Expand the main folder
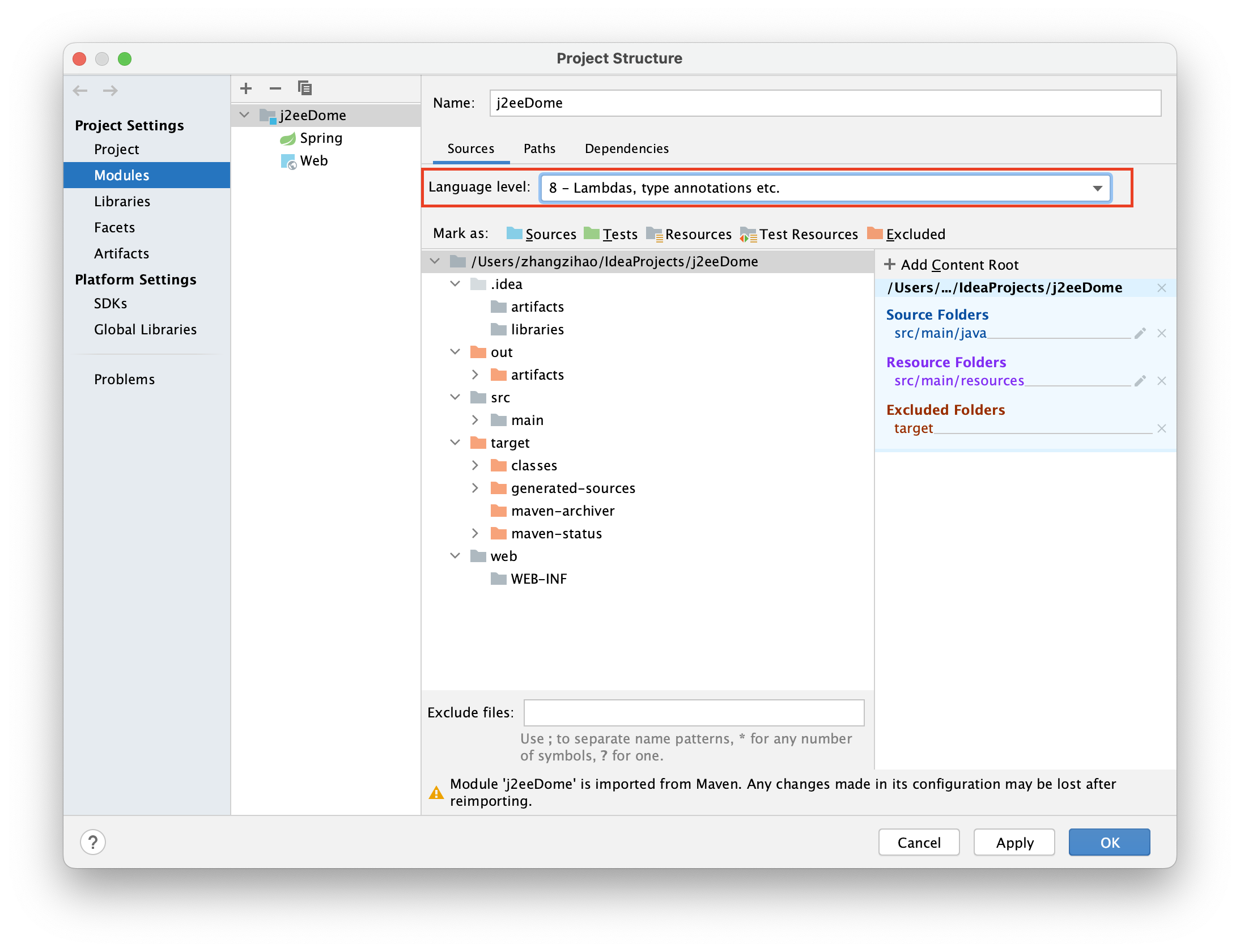This screenshot has height=952, width=1240. (475, 420)
